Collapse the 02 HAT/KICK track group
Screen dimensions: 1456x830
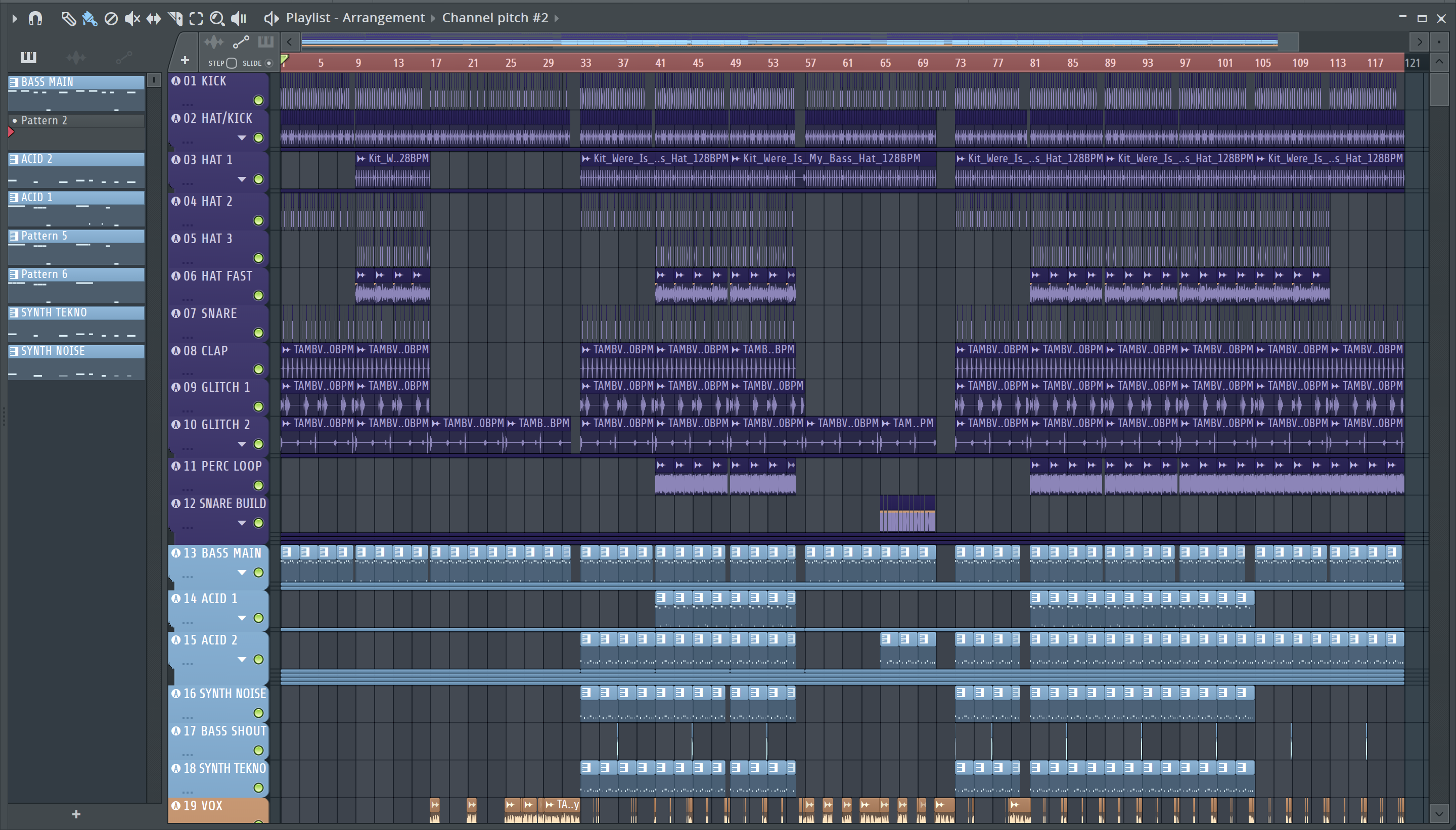(242, 138)
